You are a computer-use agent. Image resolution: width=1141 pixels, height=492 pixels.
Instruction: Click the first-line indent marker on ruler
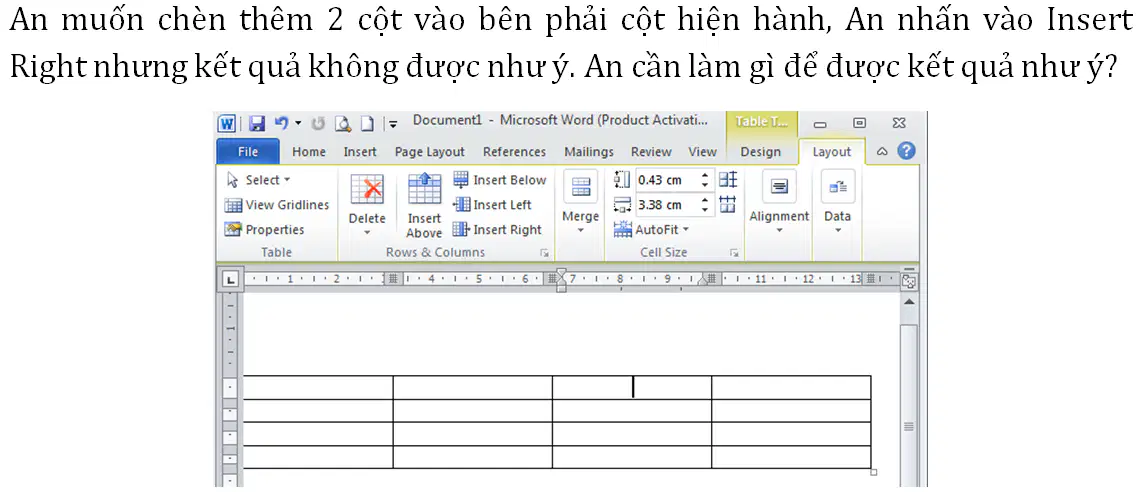(x=560, y=273)
